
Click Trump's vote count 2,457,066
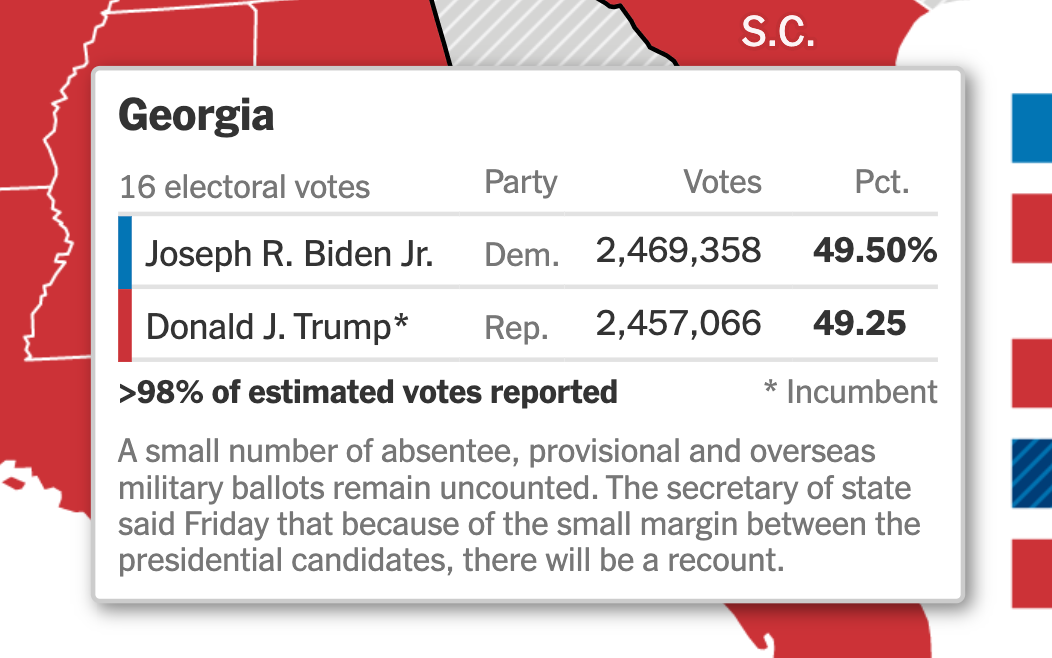(x=678, y=324)
